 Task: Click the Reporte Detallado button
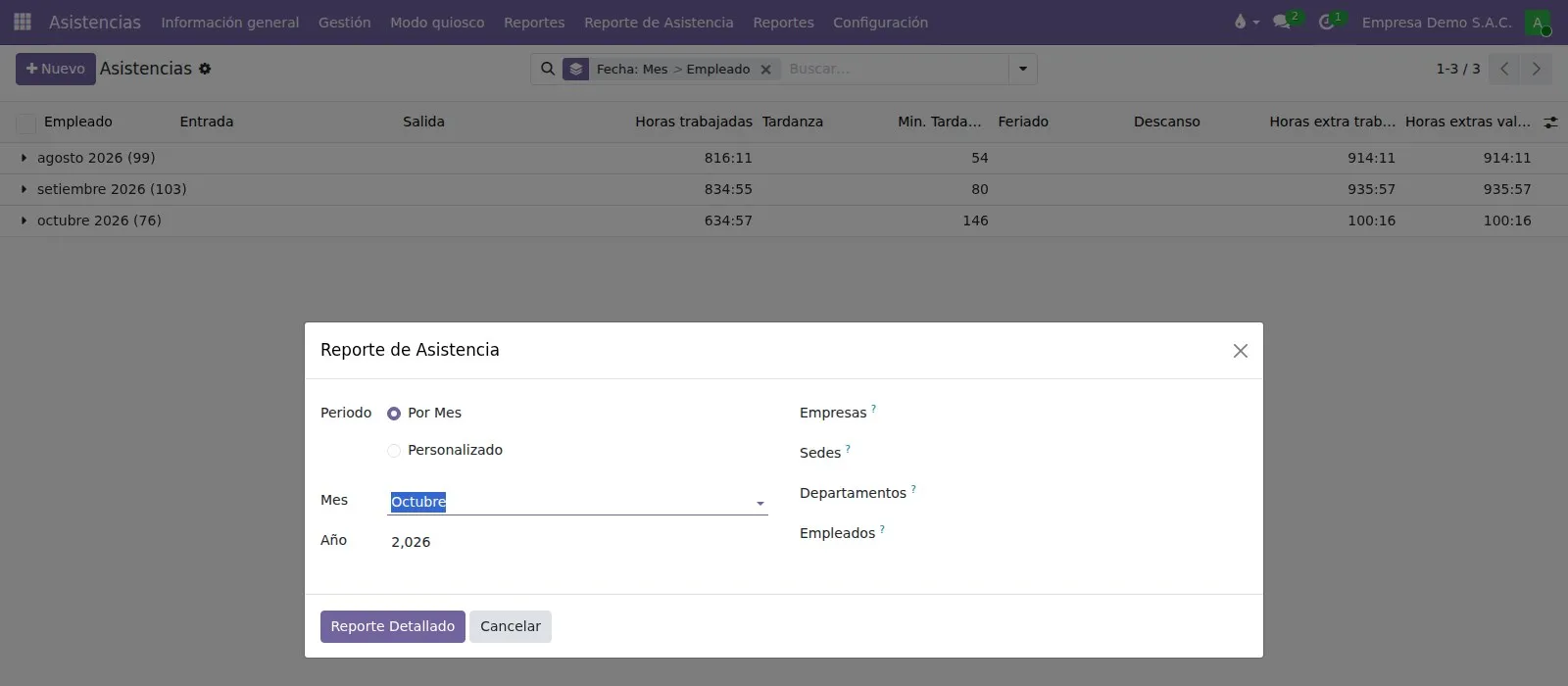[x=393, y=627]
